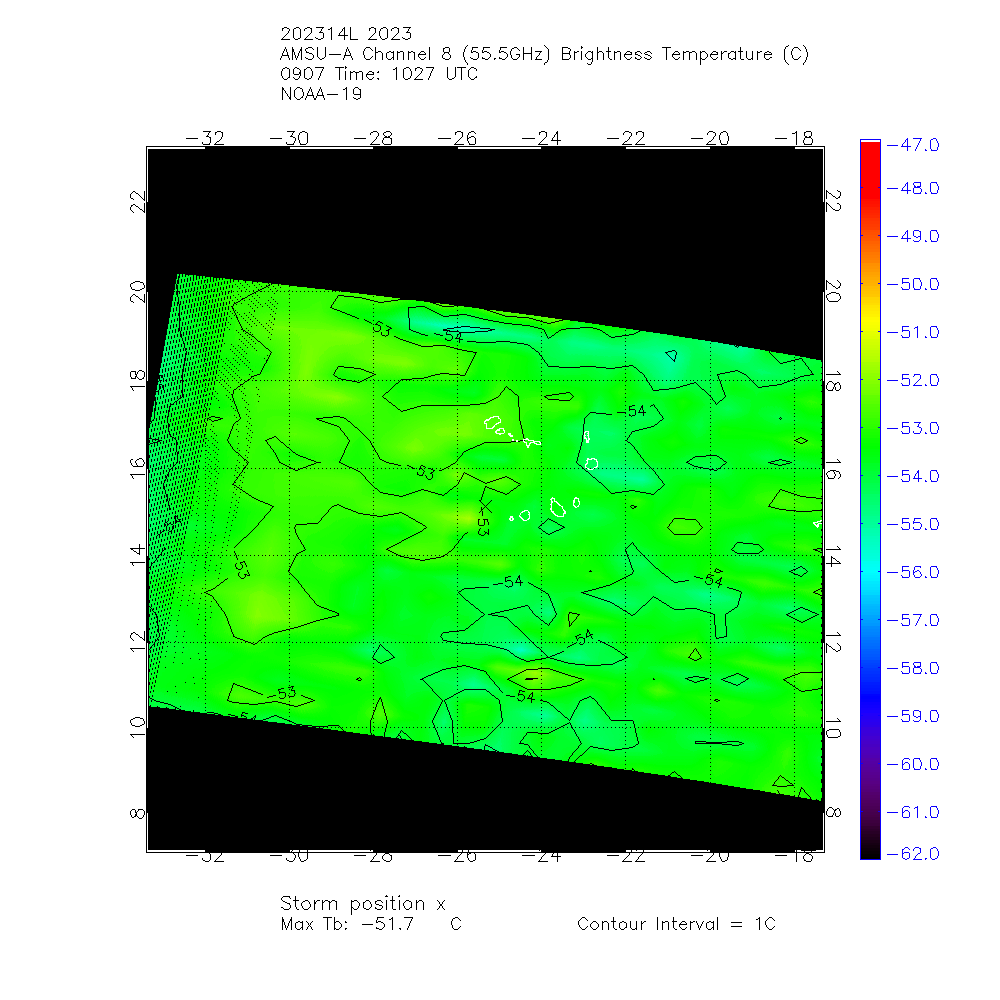
Task: Click the -59.0 colour scale label
Action: point(913,716)
